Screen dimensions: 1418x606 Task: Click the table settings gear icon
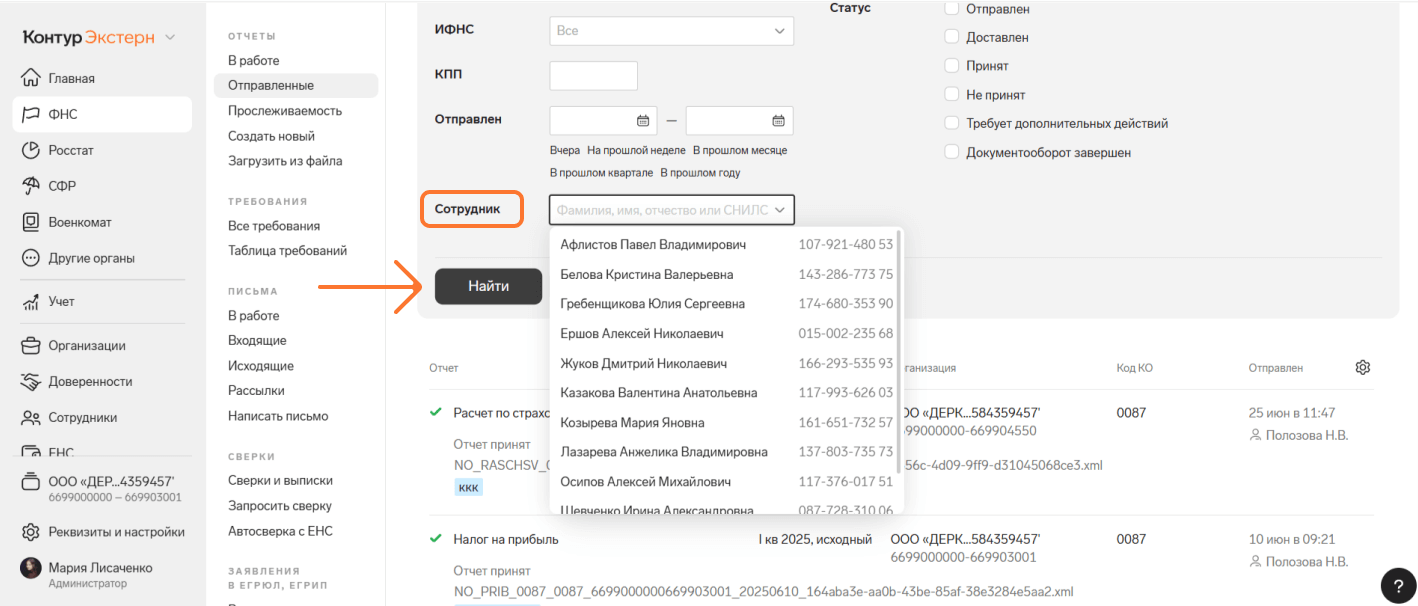coord(1362,367)
